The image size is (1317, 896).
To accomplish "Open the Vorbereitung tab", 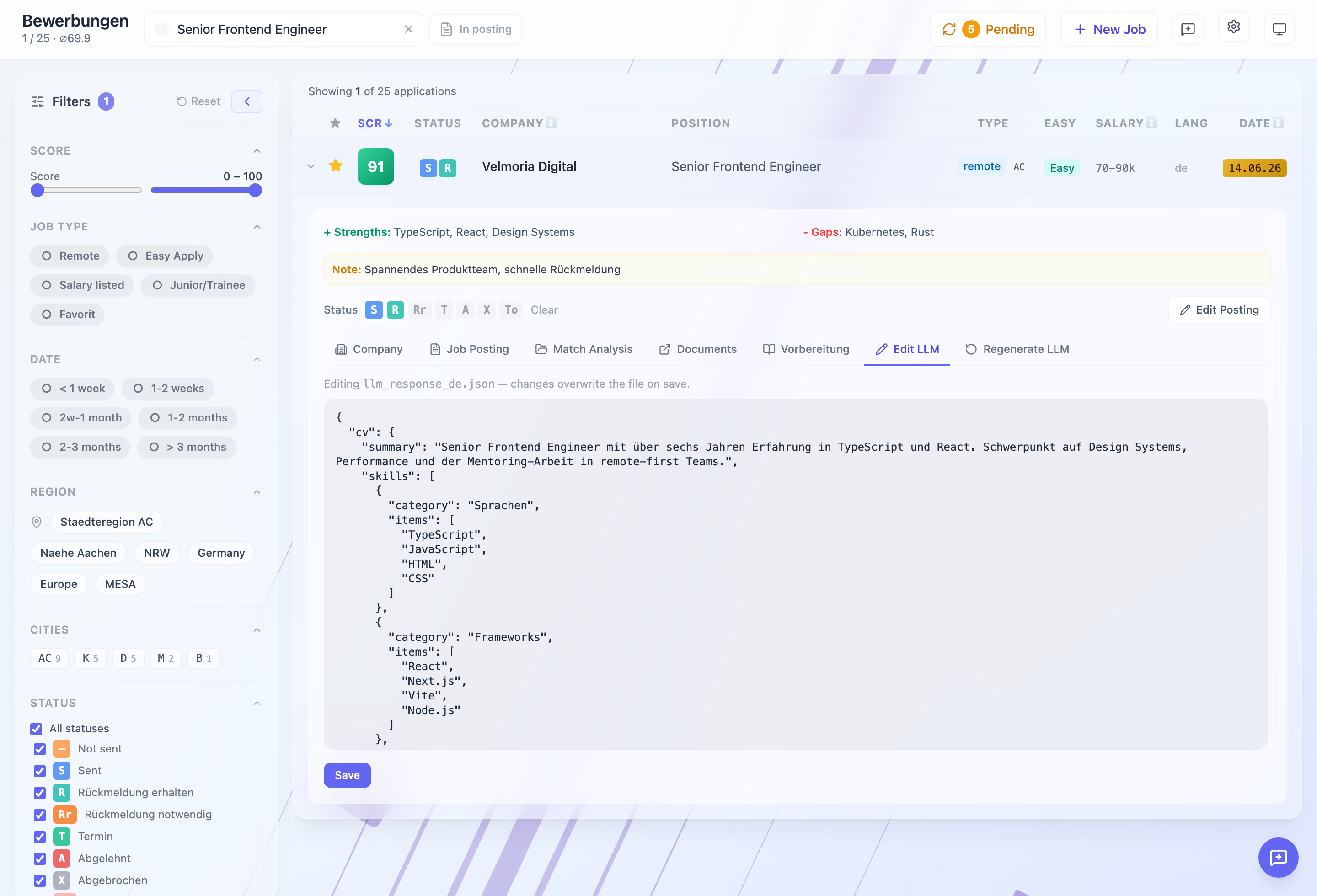I will [806, 349].
